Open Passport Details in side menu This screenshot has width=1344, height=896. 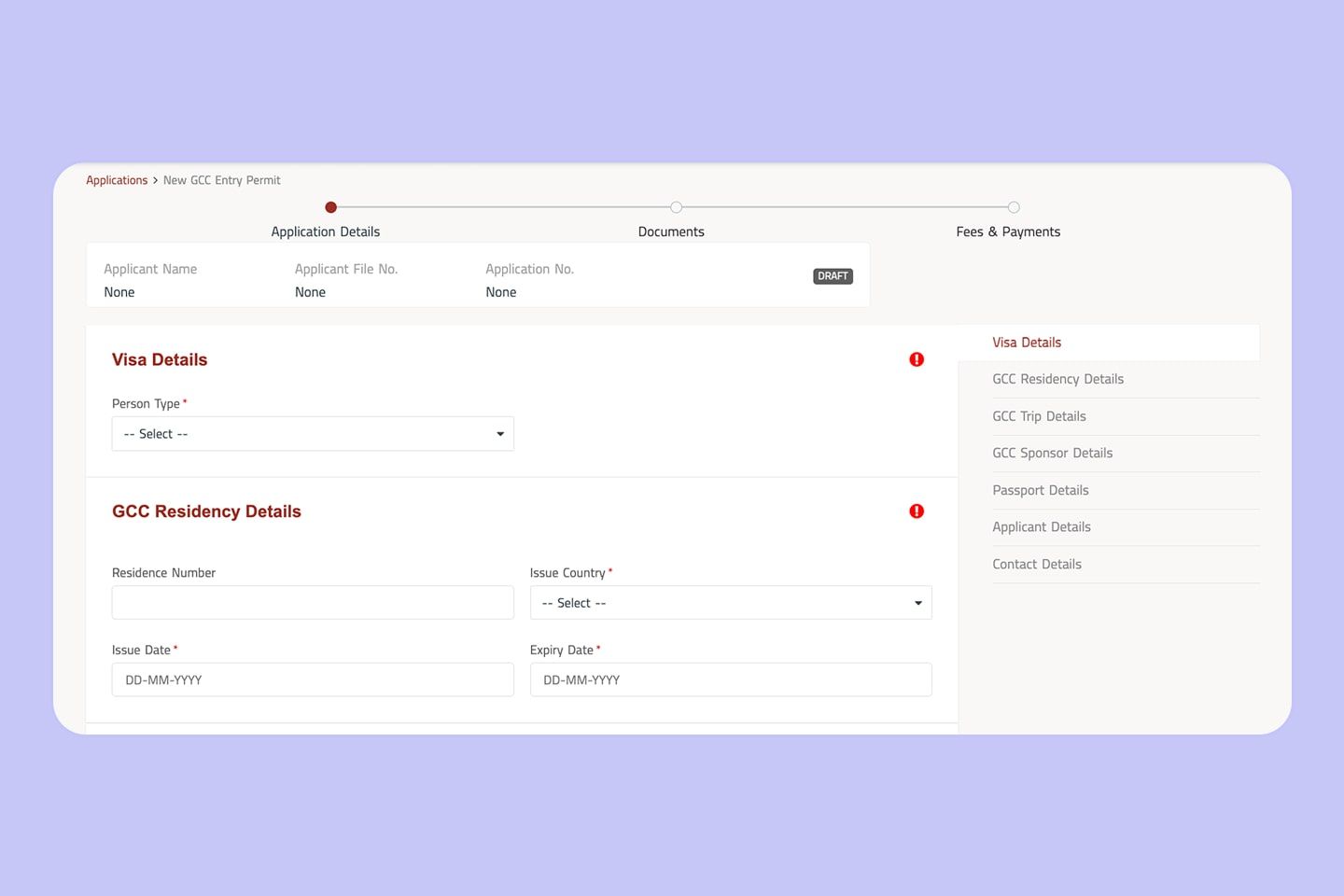pos(1040,490)
